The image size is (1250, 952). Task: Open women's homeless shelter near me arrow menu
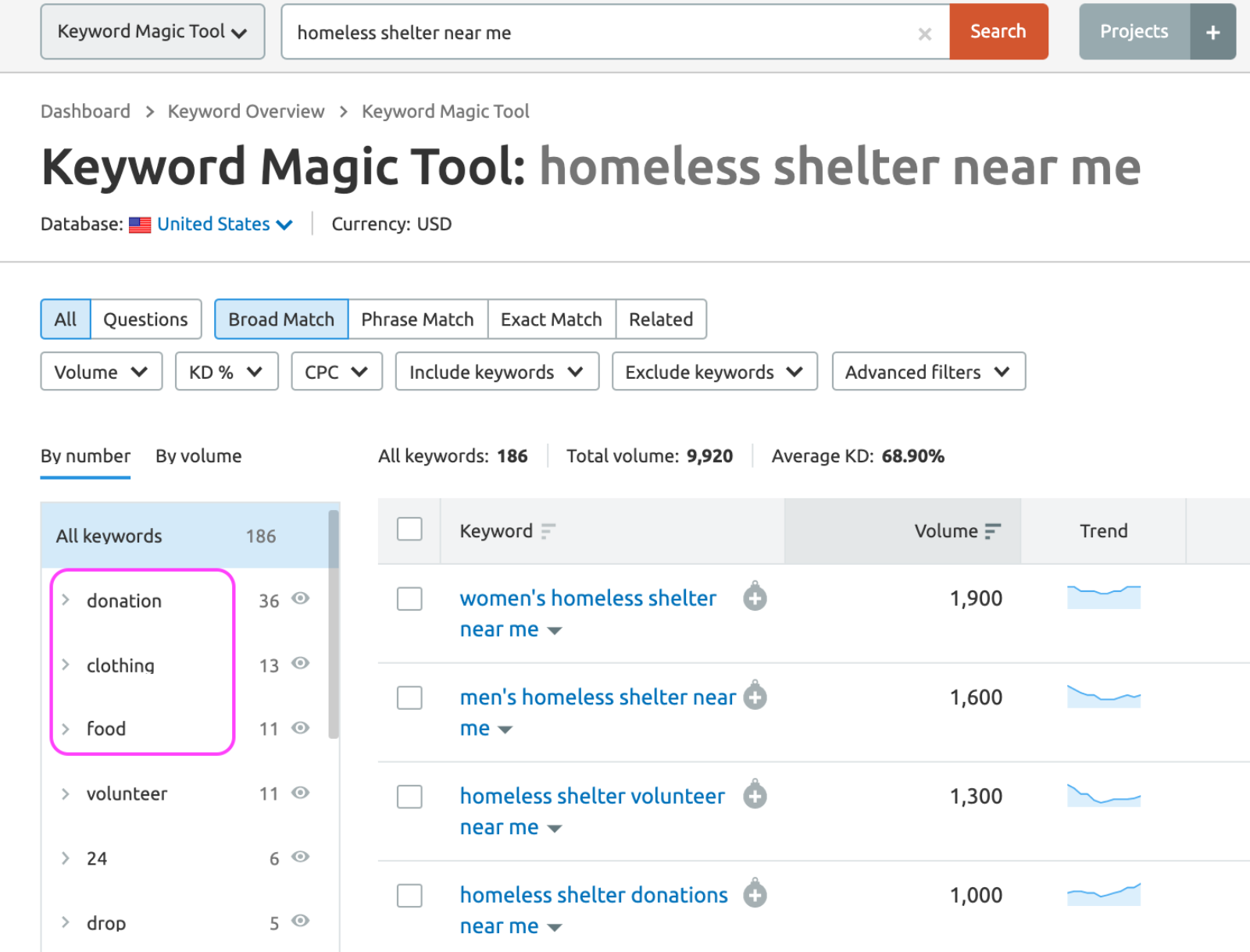coord(555,631)
